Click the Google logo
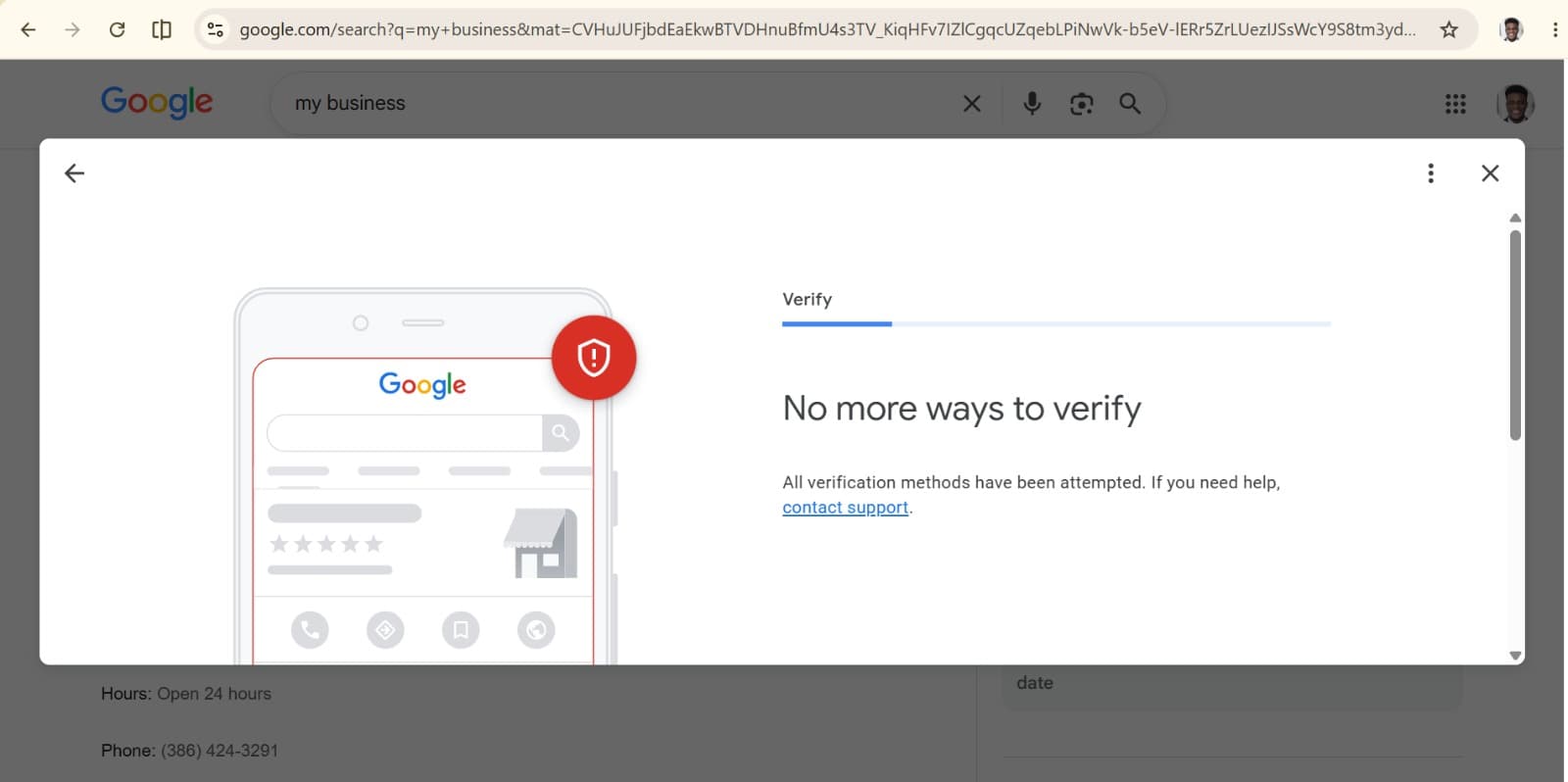 point(157,101)
